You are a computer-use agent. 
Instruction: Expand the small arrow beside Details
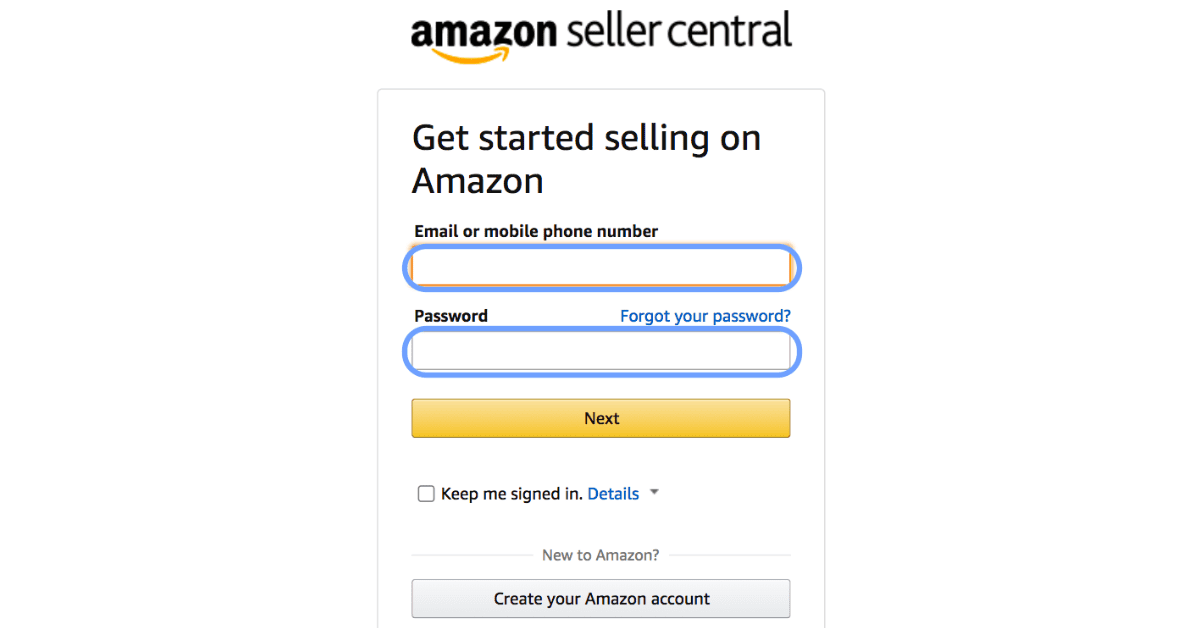pyautogui.click(x=654, y=493)
